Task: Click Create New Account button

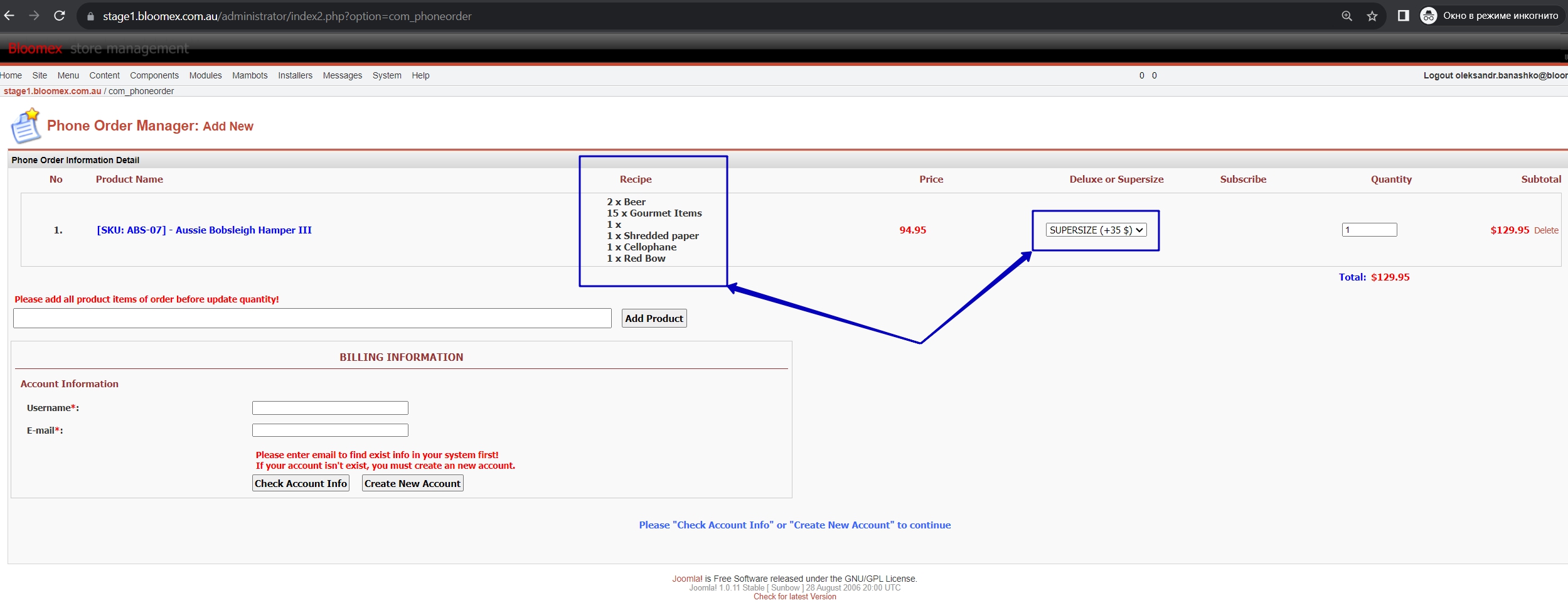Action: click(x=412, y=483)
